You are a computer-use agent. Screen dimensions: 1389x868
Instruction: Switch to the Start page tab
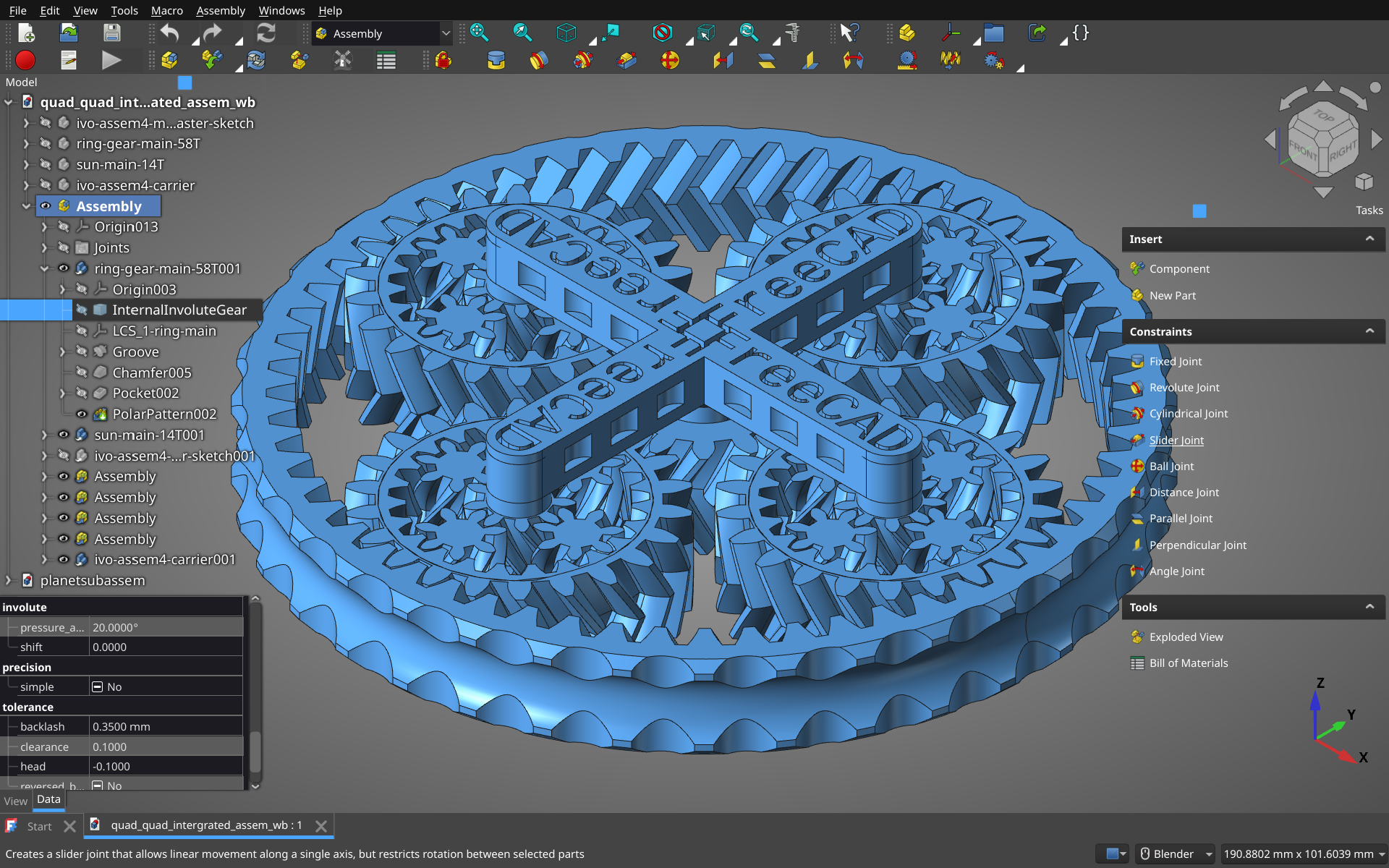[39, 826]
